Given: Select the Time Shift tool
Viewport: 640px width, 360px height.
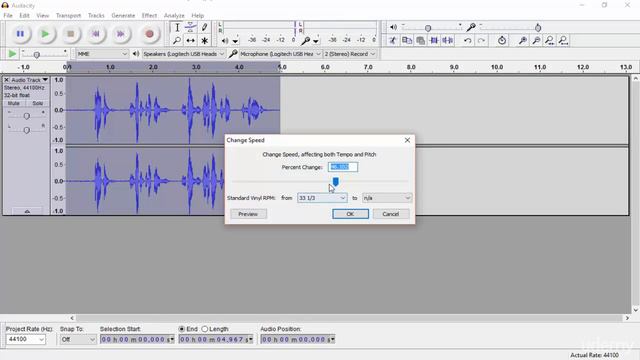Looking at the screenshot, I should pyautogui.click(x=190, y=41).
